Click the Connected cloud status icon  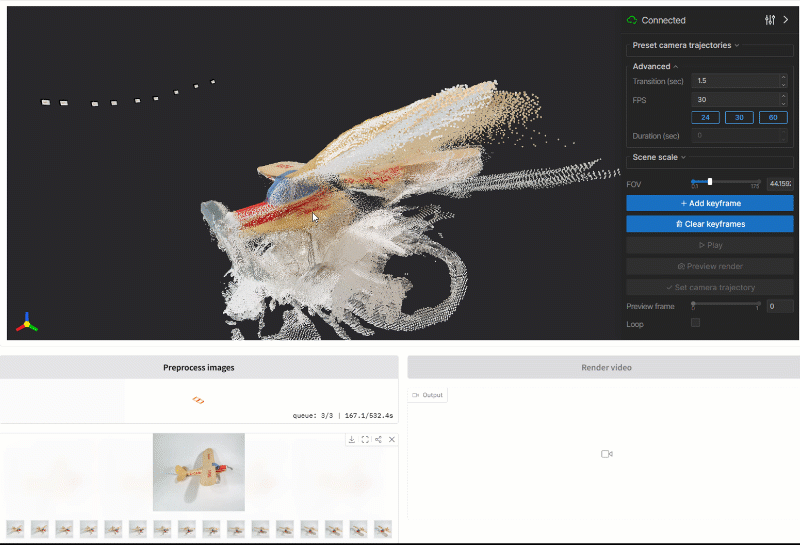coord(632,20)
